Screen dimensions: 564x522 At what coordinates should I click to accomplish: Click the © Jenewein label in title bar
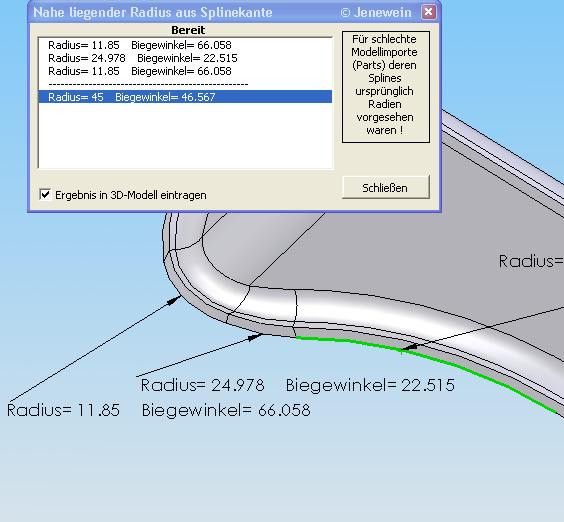coord(376,13)
